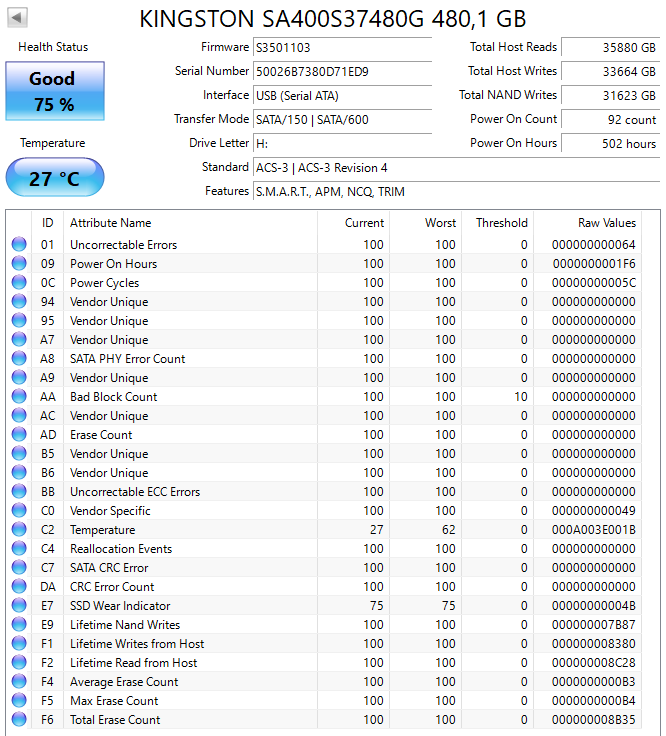666x736 pixels.
Task: Select the Serial Number field
Action: pyautogui.click(x=342, y=72)
